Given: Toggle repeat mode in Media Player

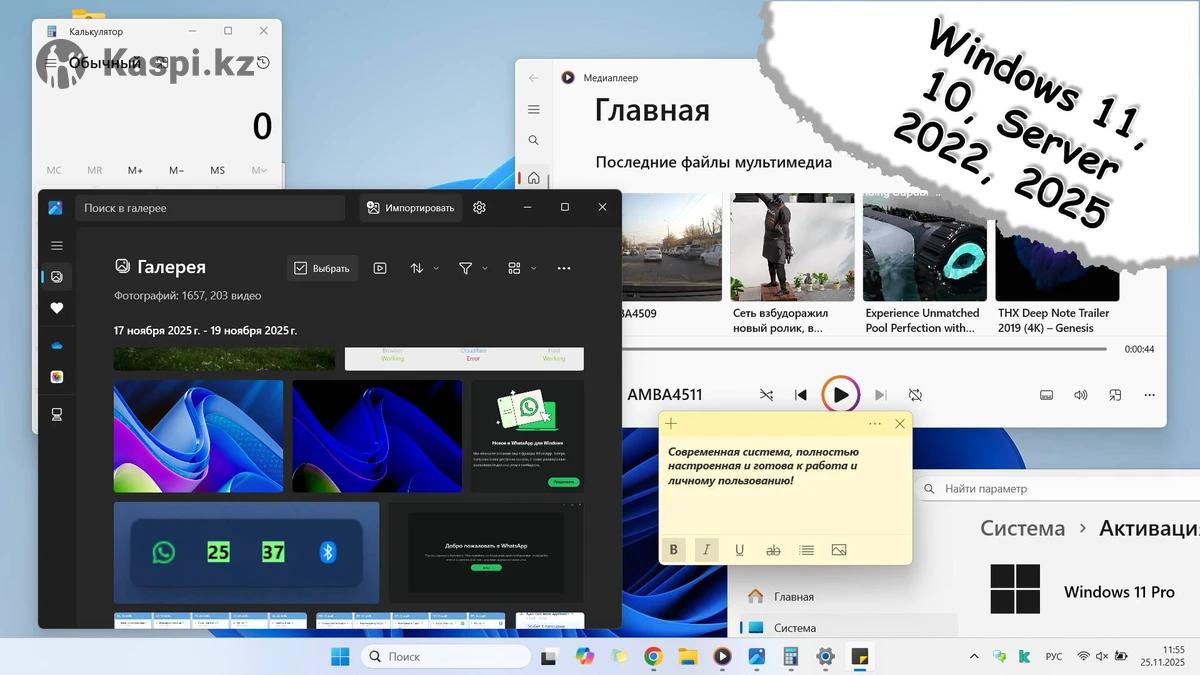Looking at the screenshot, I should (x=915, y=395).
